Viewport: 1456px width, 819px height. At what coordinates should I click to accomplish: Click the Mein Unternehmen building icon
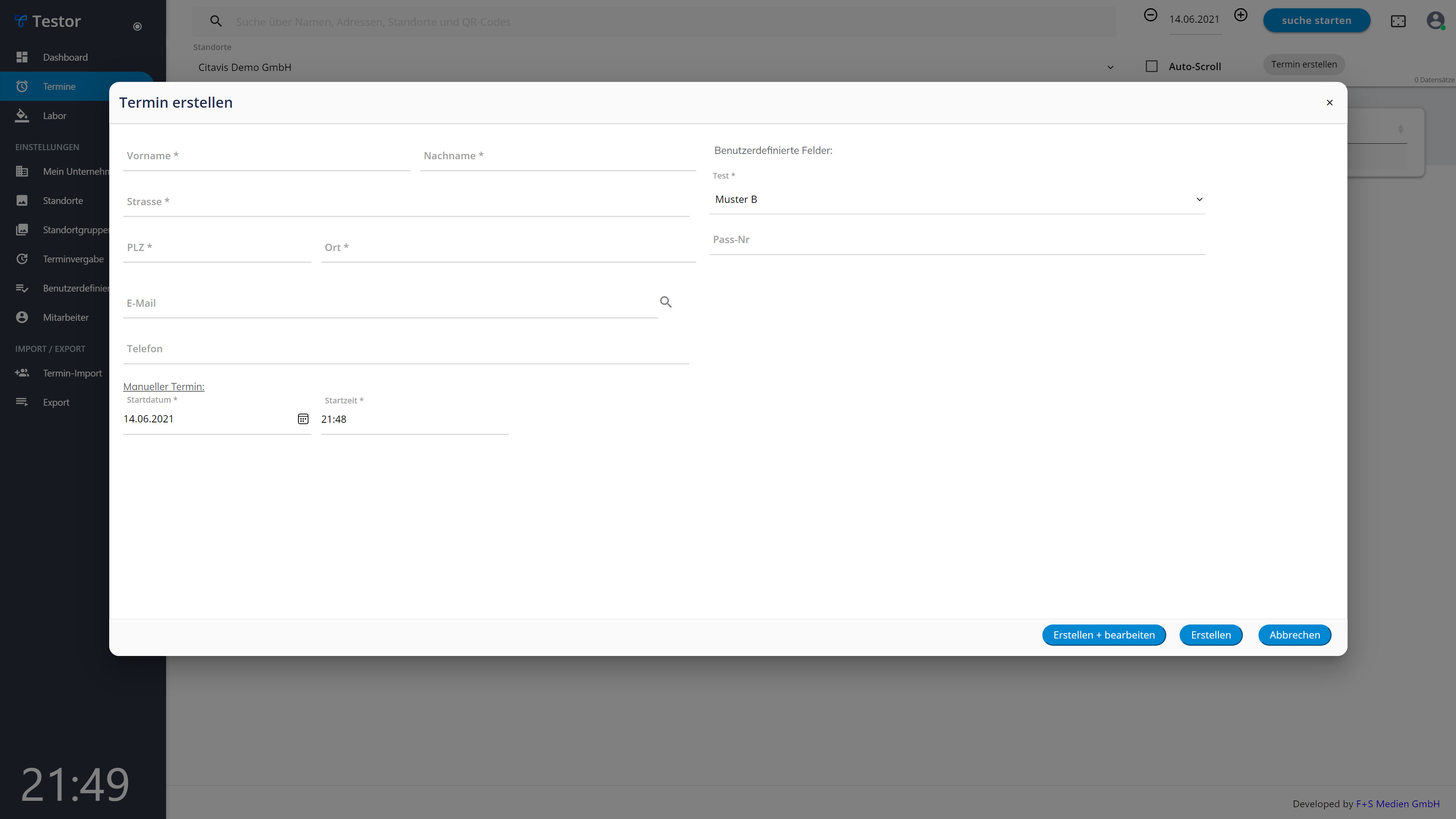pos(22,171)
